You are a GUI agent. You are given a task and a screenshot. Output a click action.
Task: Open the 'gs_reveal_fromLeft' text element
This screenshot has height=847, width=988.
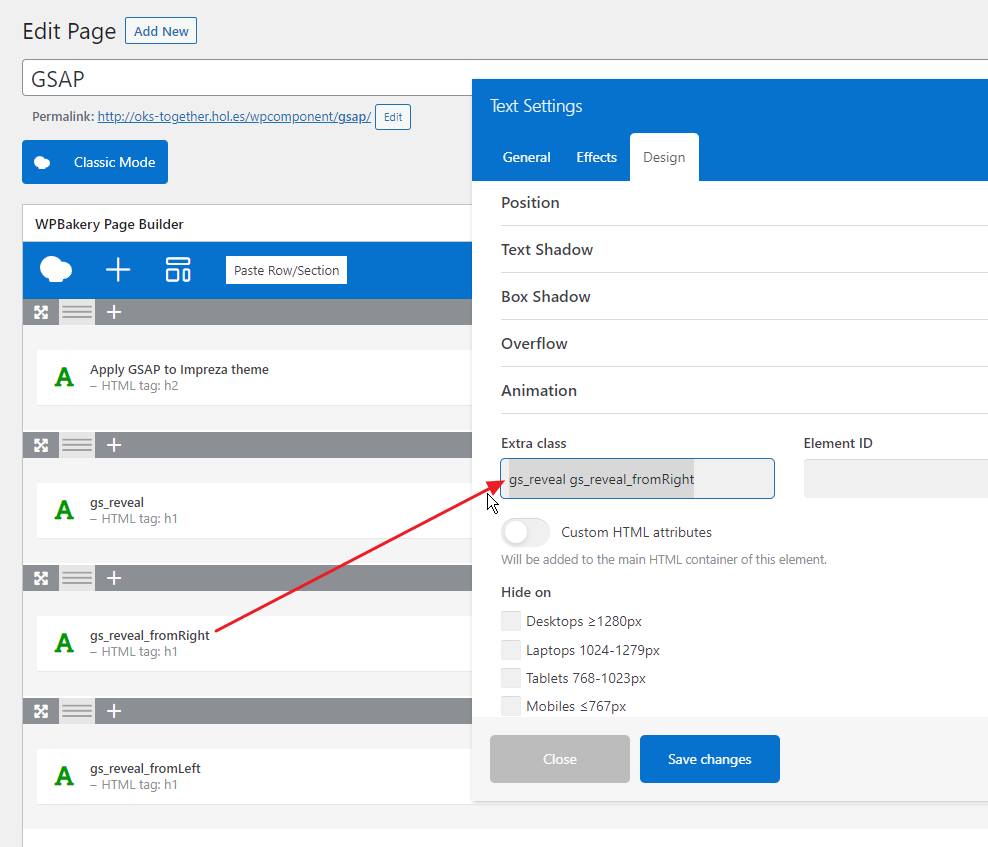pos(146,769)
